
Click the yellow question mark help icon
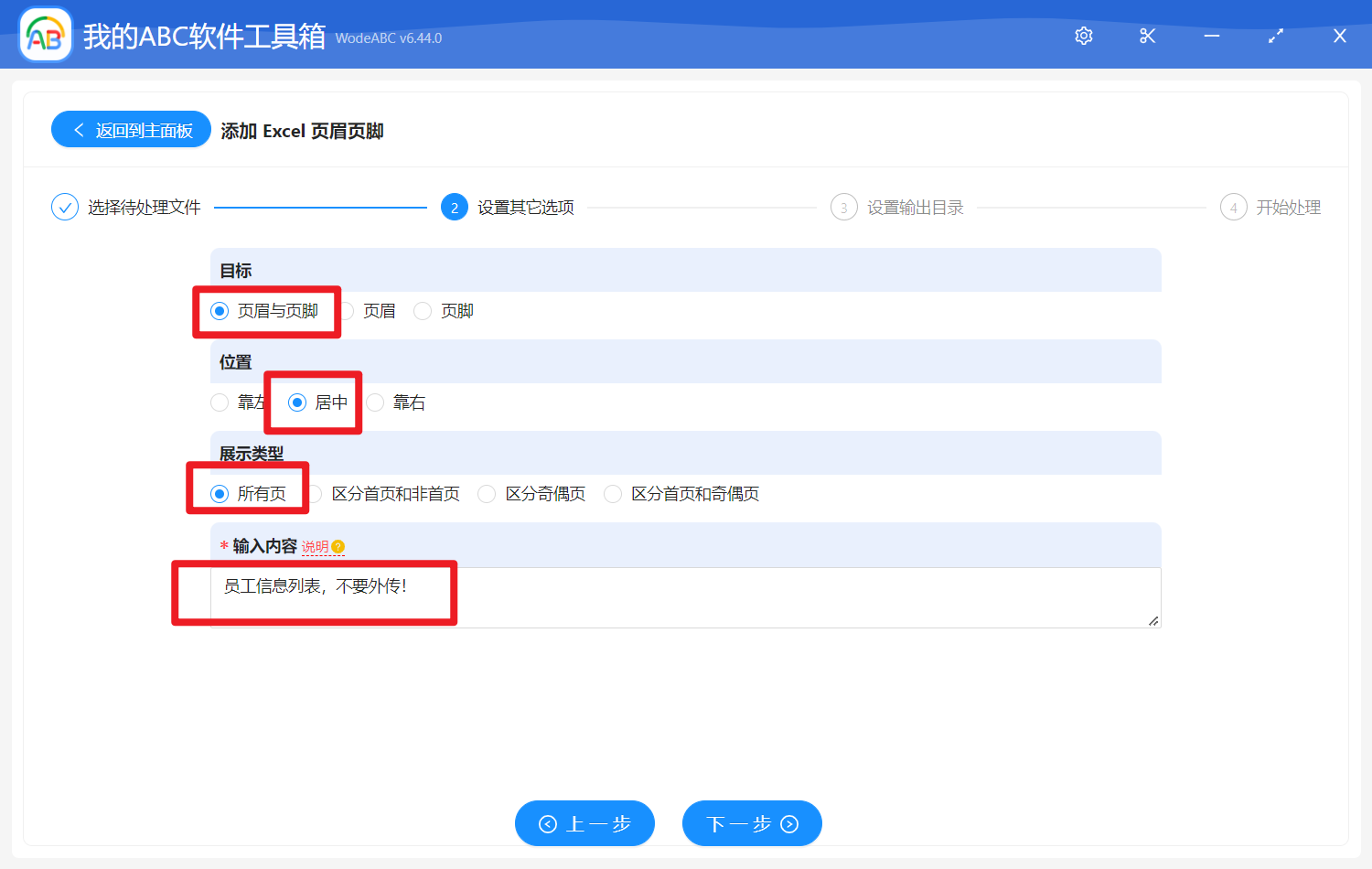[x=338, y=546]
